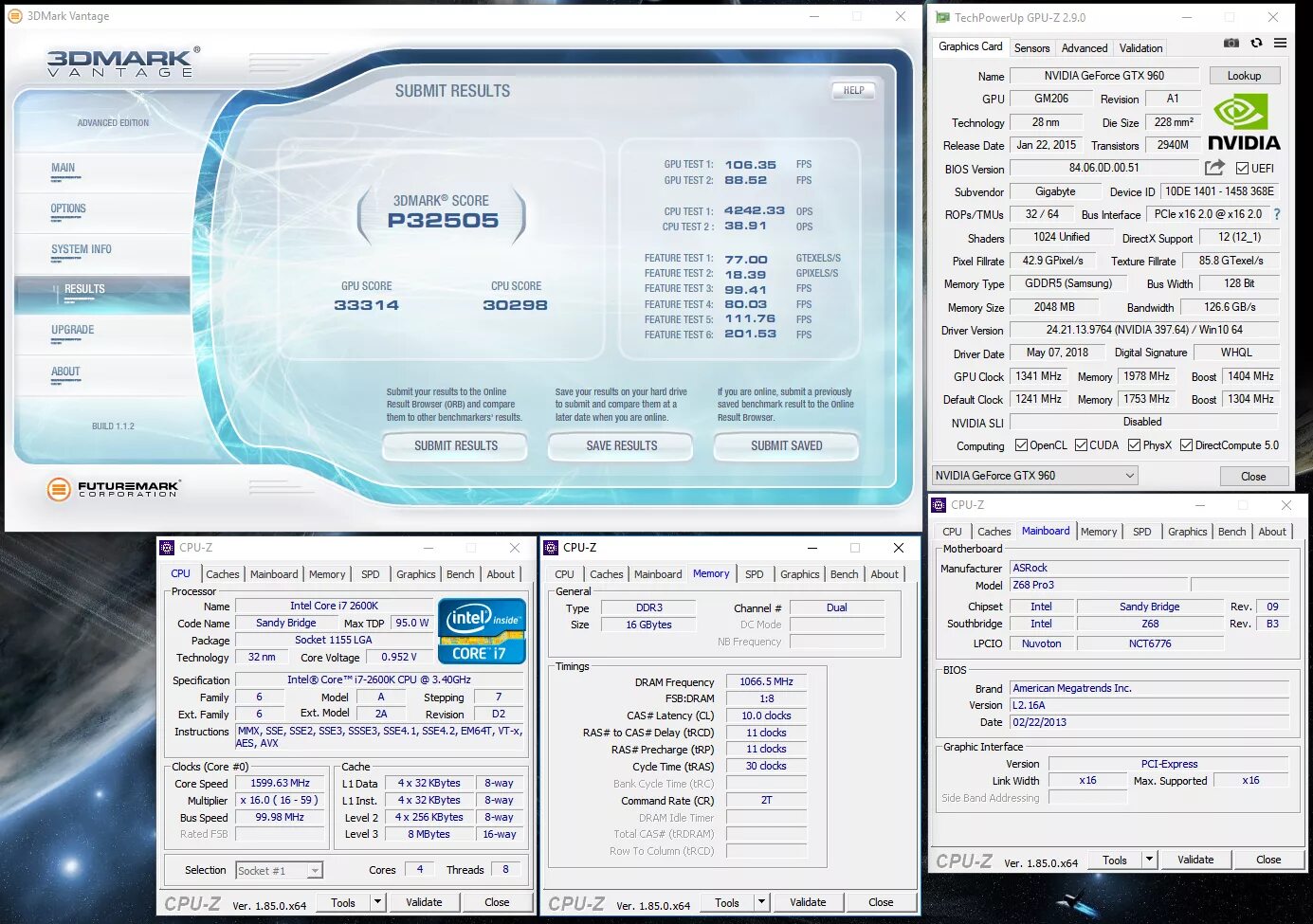Switch to the Advanced tab in GPU-Z
1313x924 pixels.
(1085, 48)
